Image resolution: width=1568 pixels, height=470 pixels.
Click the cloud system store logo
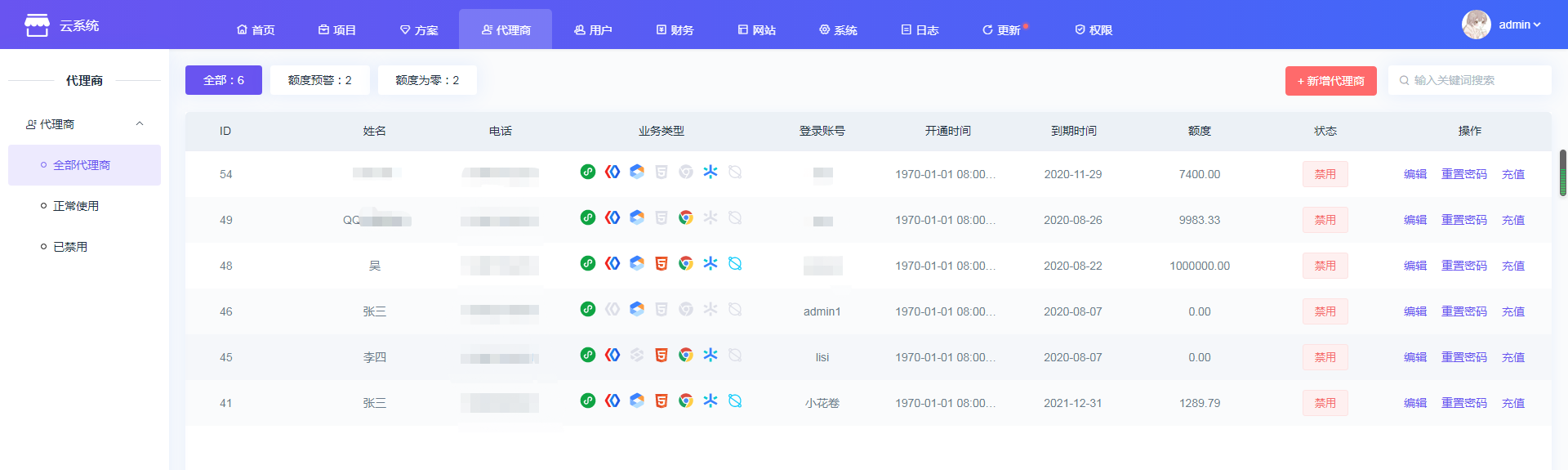click(x=37, y=25)
